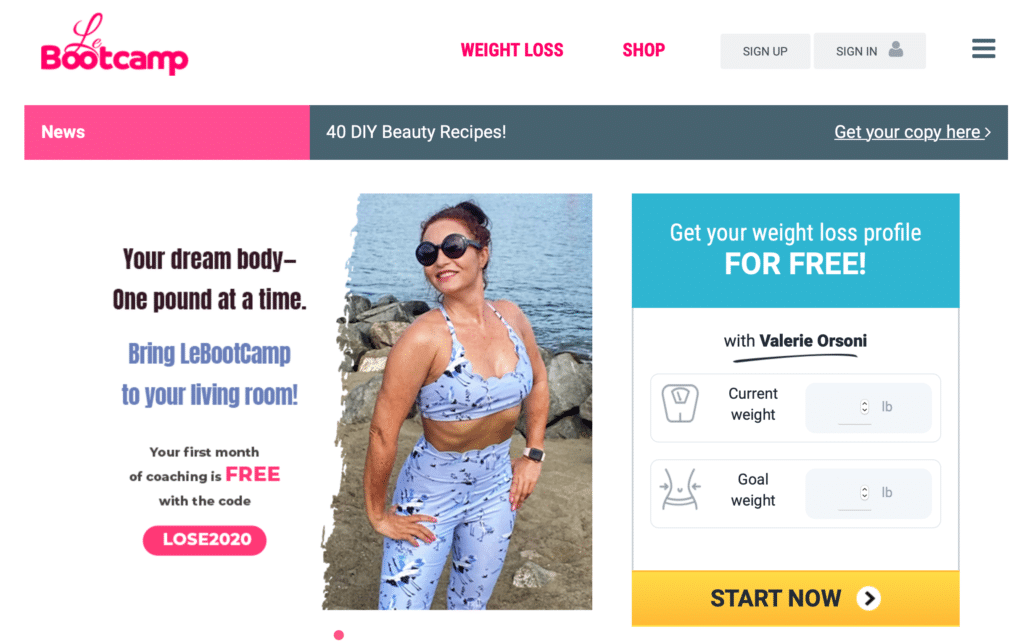Click the waistline goal icon

680,489
